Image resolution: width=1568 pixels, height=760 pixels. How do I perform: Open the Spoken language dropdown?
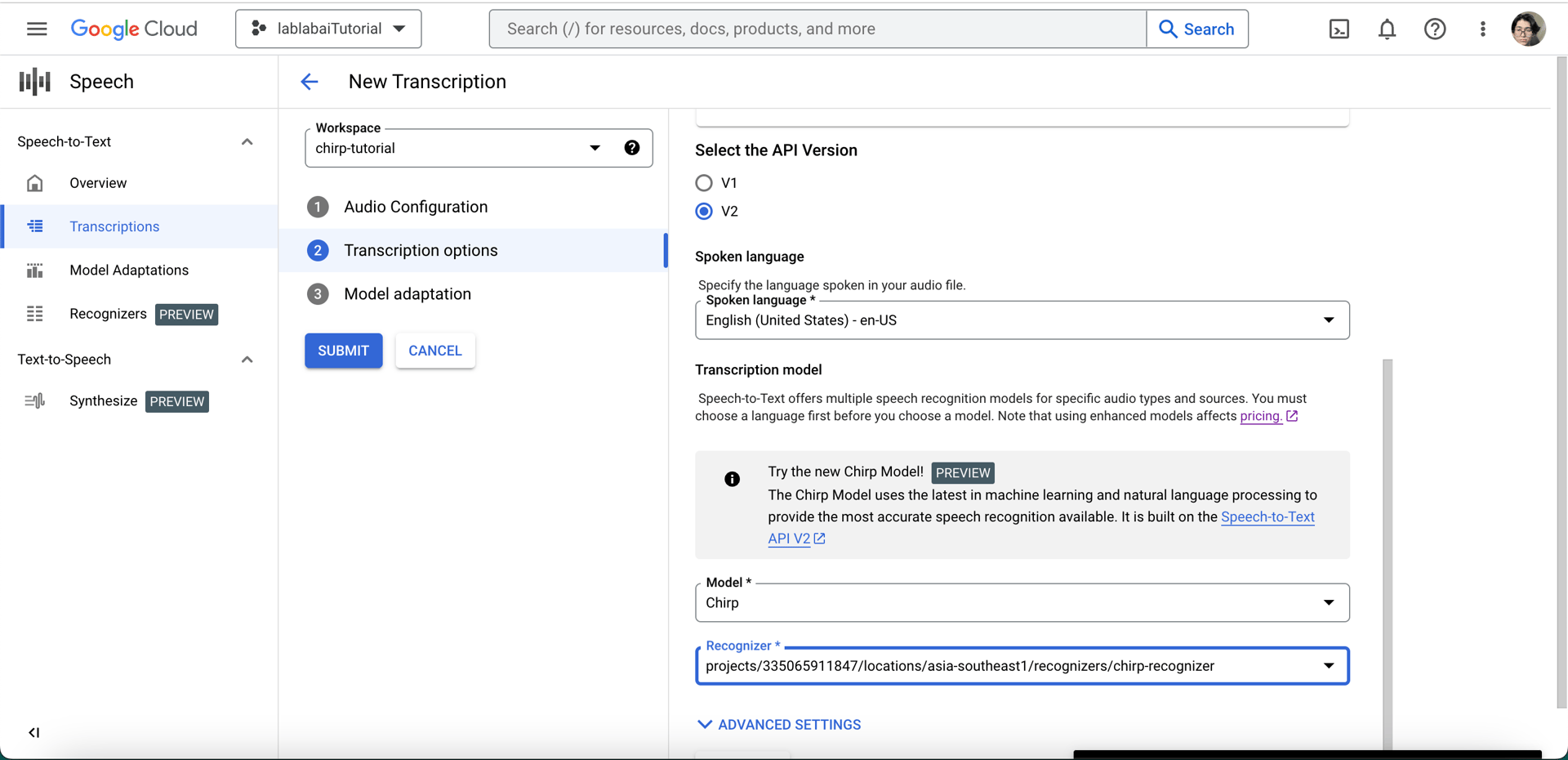[1021, 320]
